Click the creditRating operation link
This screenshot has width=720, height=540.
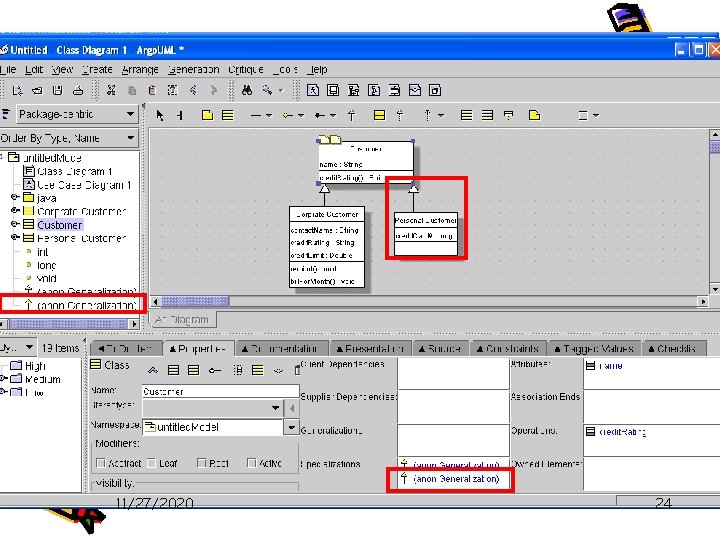tap(622, 432)
